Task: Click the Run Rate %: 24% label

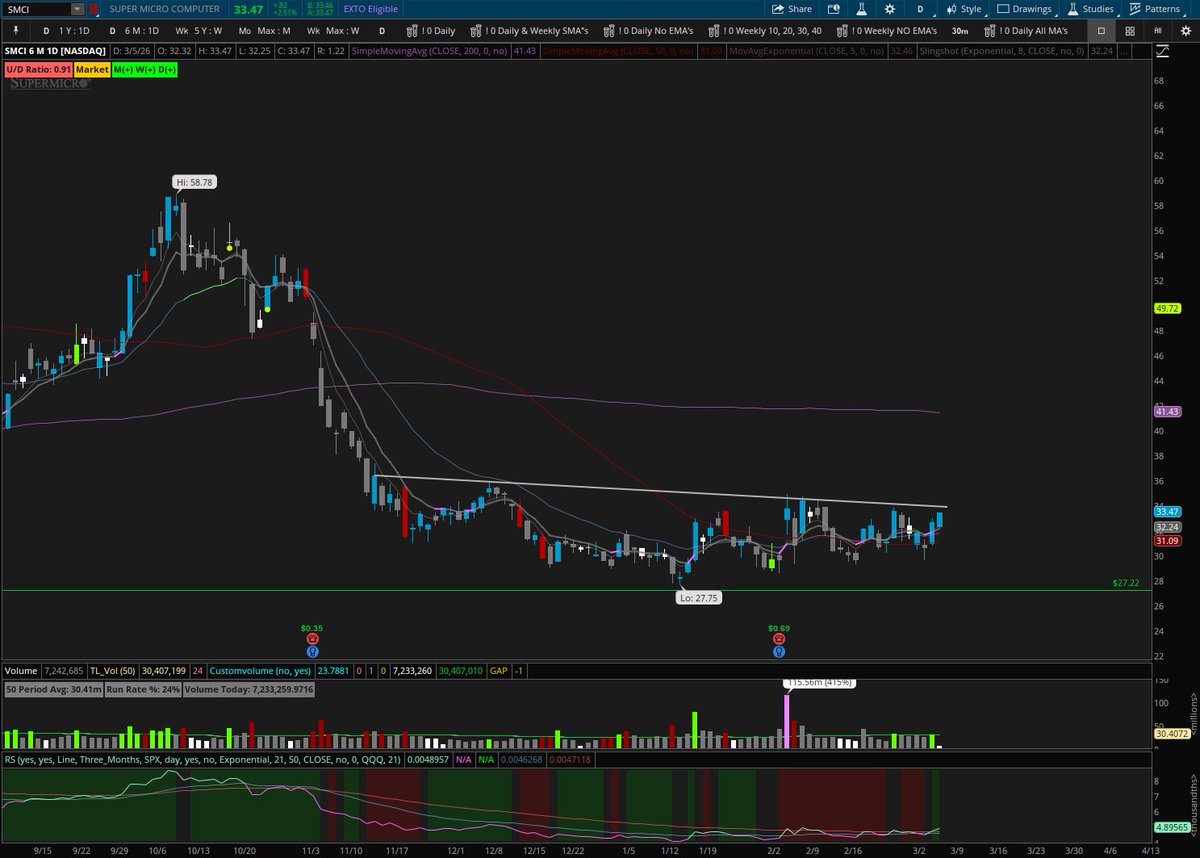Action: [x=144, y=689]
